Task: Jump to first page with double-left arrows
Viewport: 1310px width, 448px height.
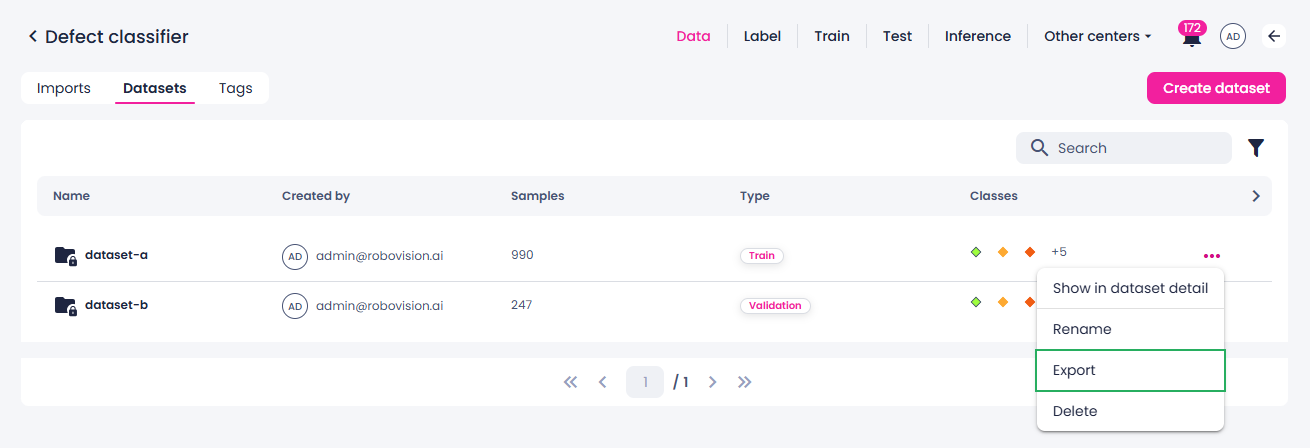Action: [x=570, y=382]
